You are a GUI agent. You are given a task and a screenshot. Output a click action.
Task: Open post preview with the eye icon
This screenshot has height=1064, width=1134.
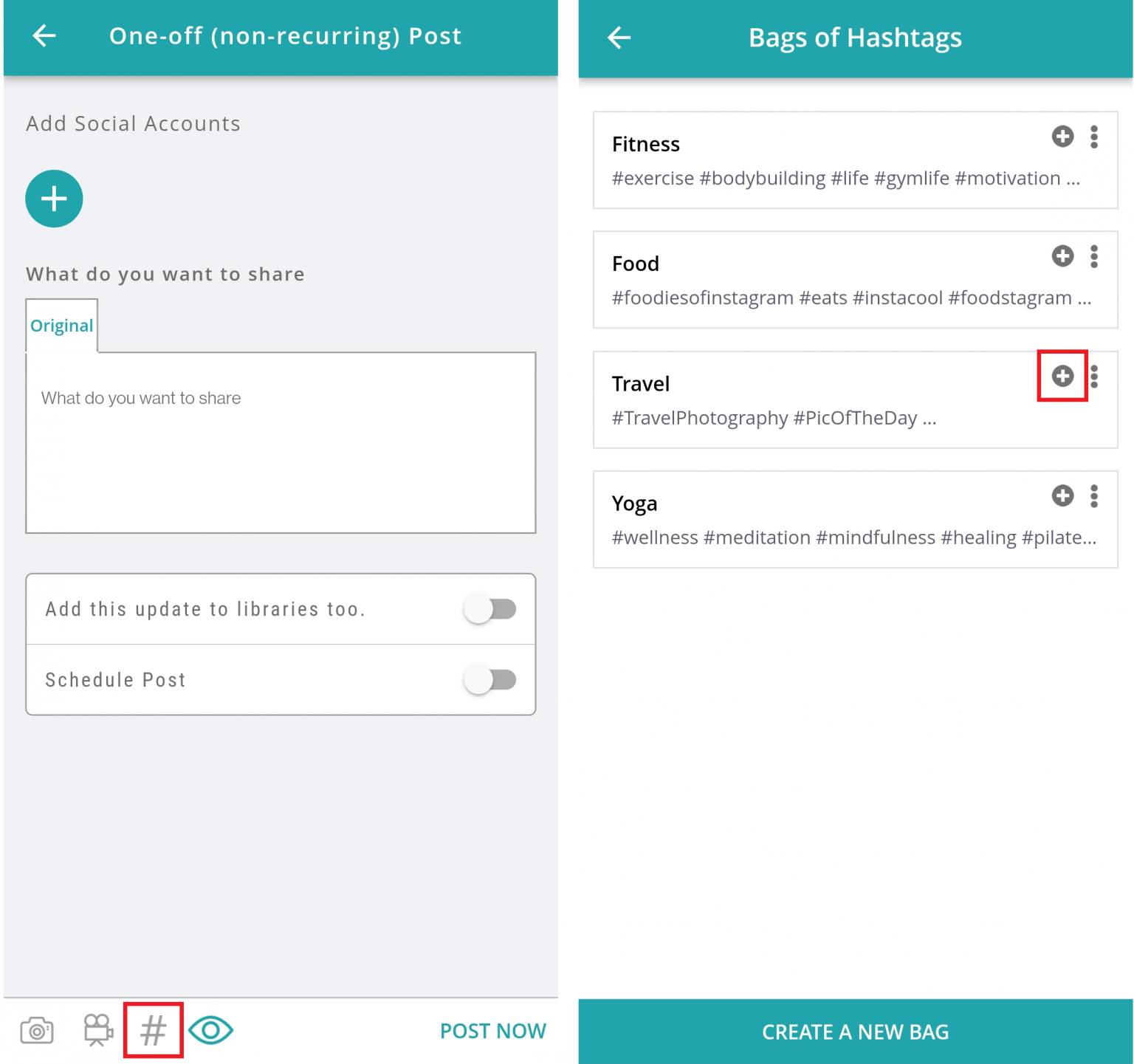coord(210,1031)
